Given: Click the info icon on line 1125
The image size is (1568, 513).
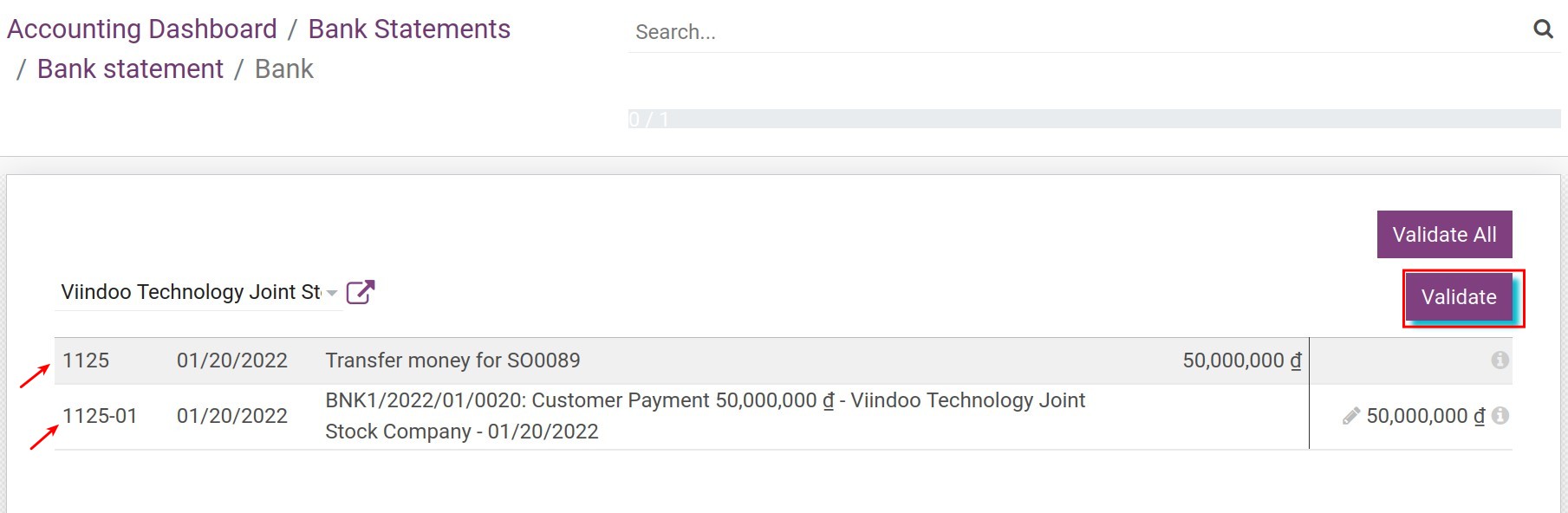Looking at the screenshot, I should tap(1500, 360).
